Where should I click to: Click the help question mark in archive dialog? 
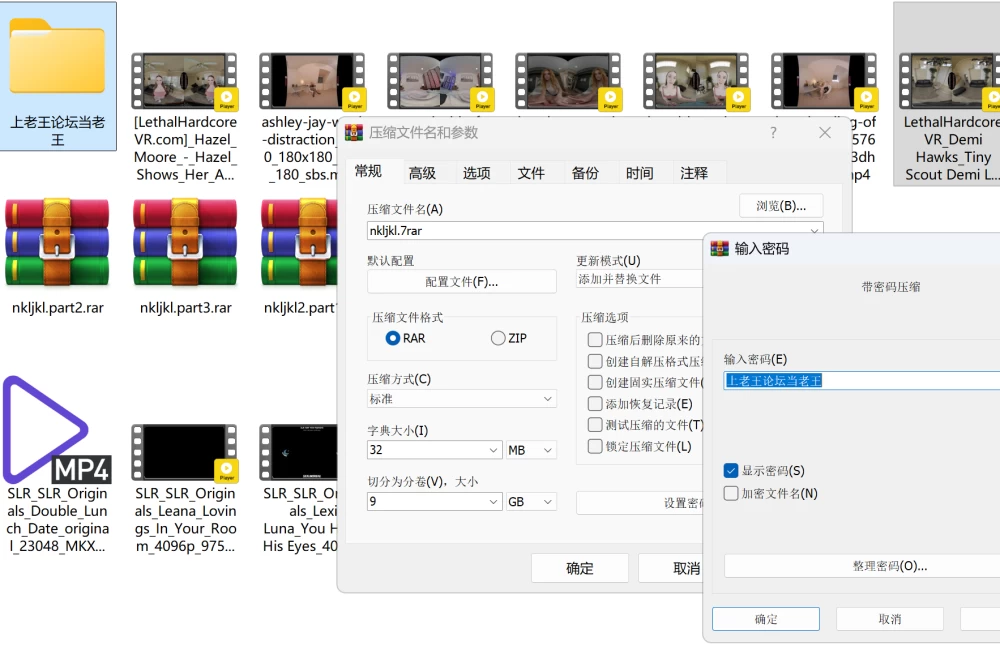pos(773,133)
